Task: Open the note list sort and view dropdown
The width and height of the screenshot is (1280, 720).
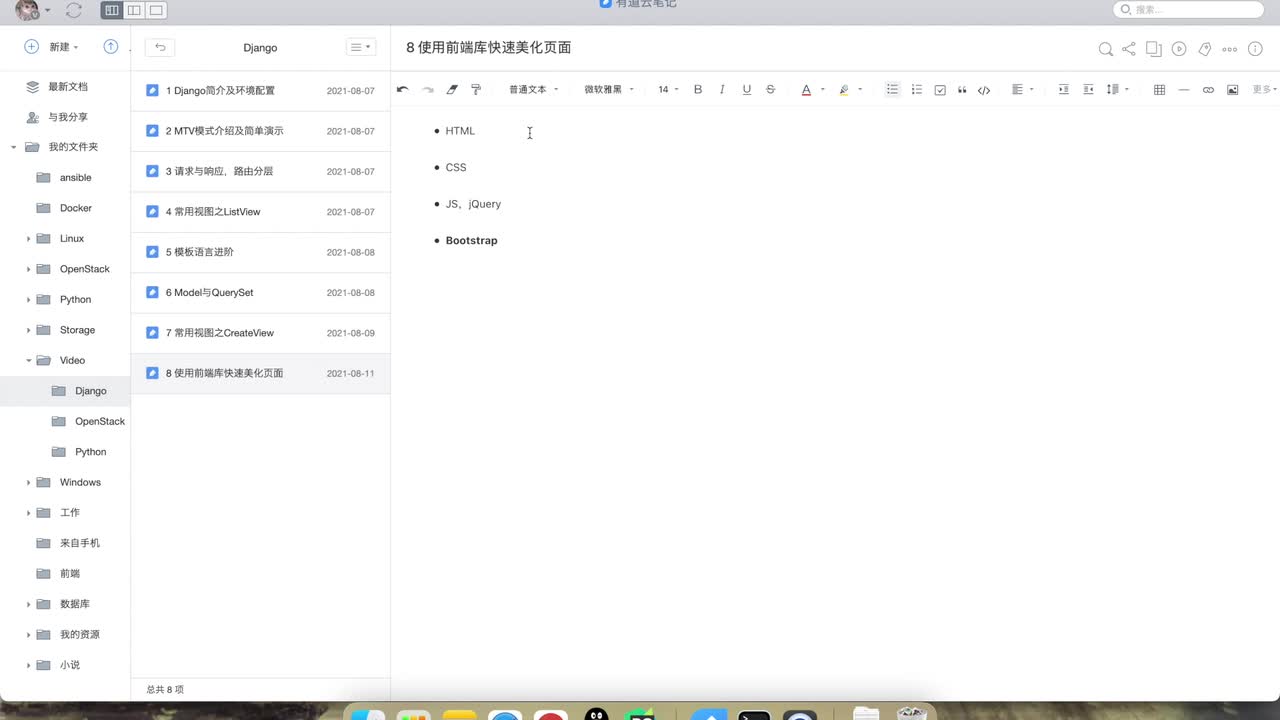Action: tap(360, 47)
